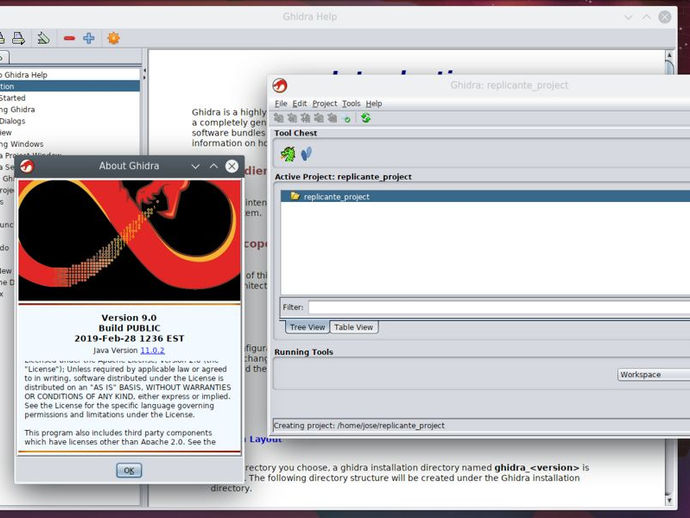Click the green refresh arrows toolbar icon
690x518 pixels.
point(365,118)
